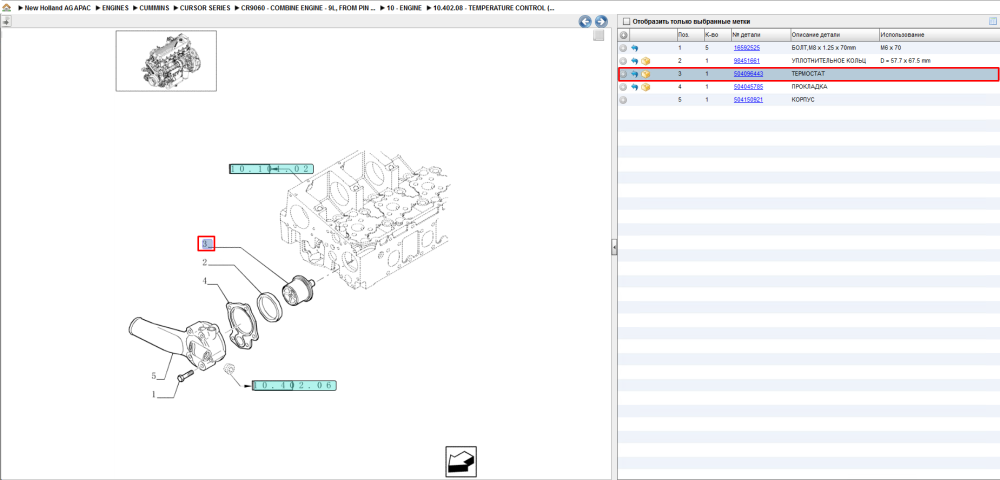Click quantity '5' in the БОЛТ row

tap(707, 48)
